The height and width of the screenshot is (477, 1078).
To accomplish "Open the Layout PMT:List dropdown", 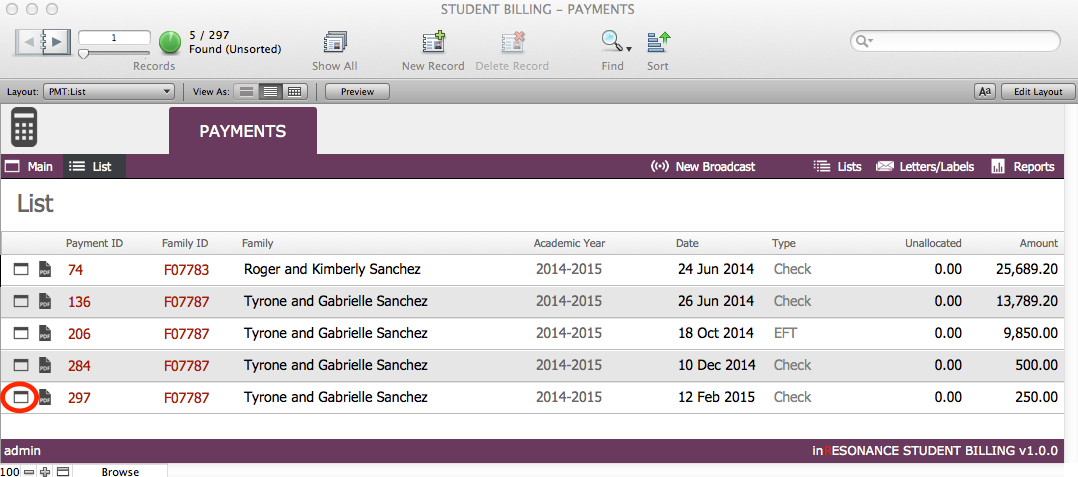I will [x=109, y=92].
